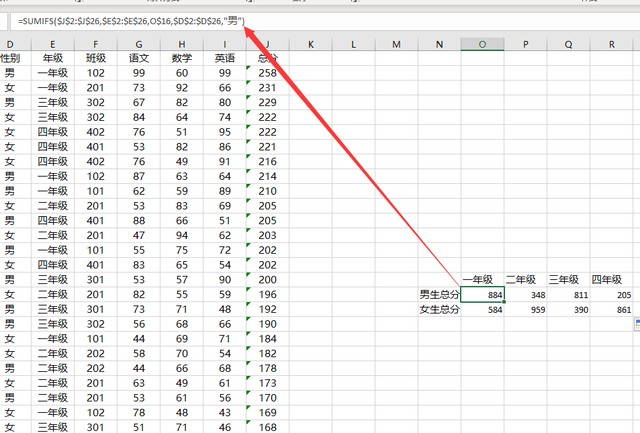Select column F header
Screen dimensions: 640x433
pos(96,44)
